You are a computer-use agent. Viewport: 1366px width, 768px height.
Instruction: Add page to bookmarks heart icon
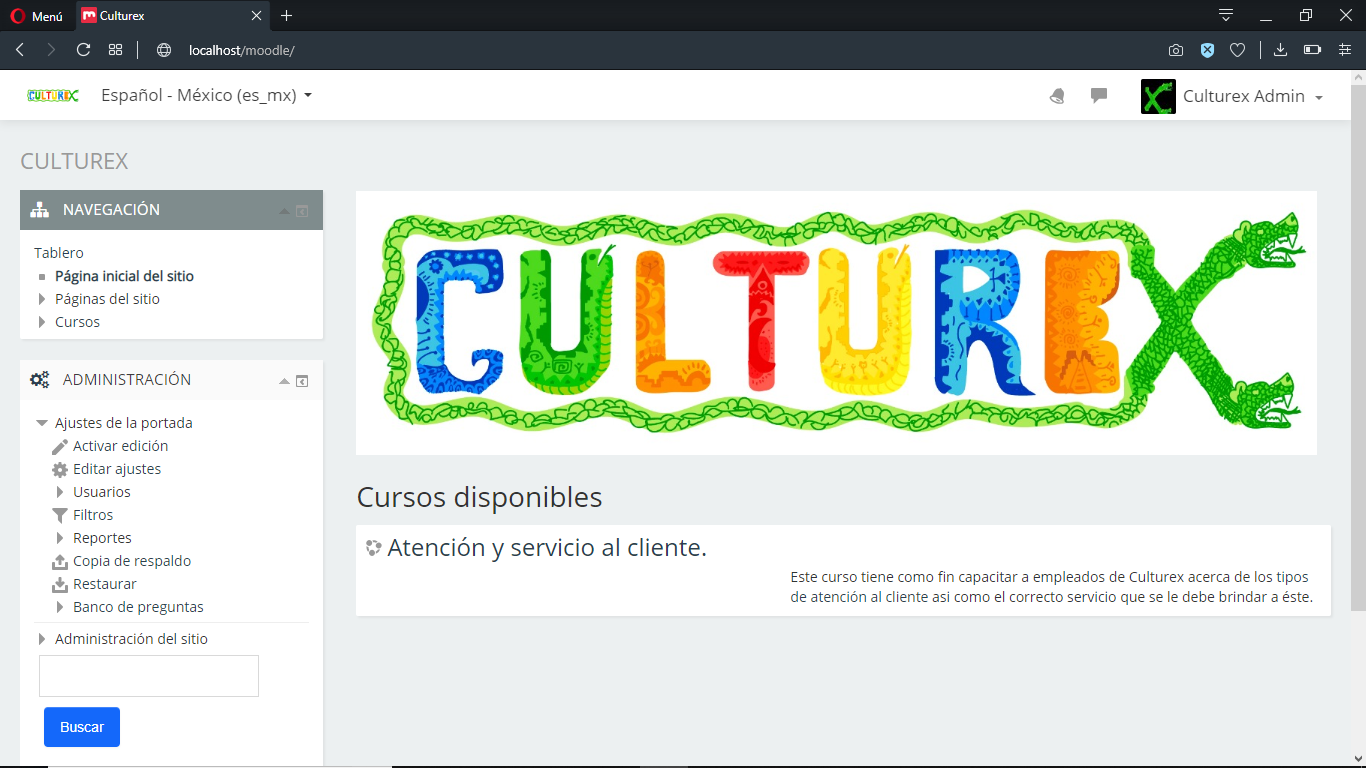(x=1237, y=50)
